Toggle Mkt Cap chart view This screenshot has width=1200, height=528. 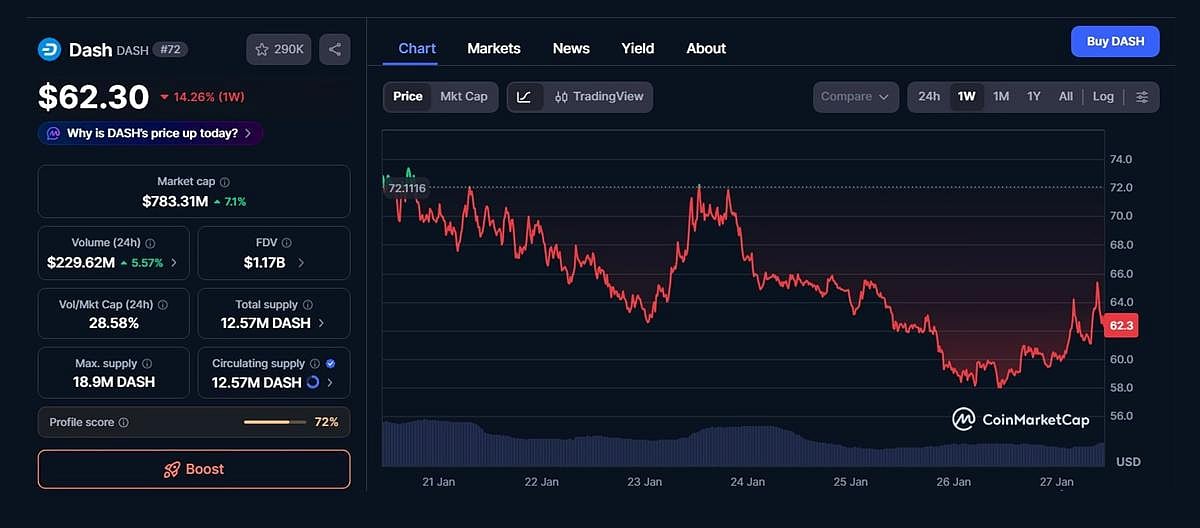coord(464,97)
